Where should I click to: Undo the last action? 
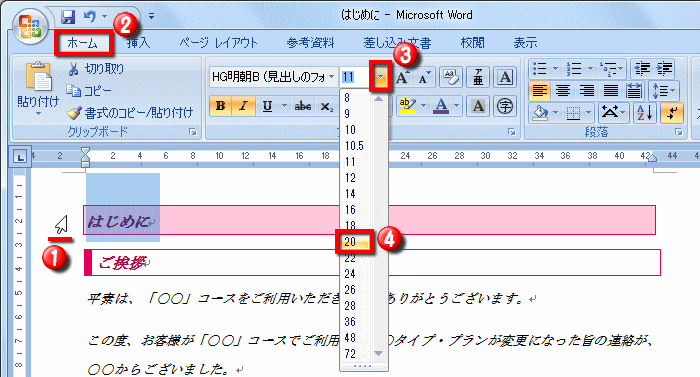(x=90, y=17)
